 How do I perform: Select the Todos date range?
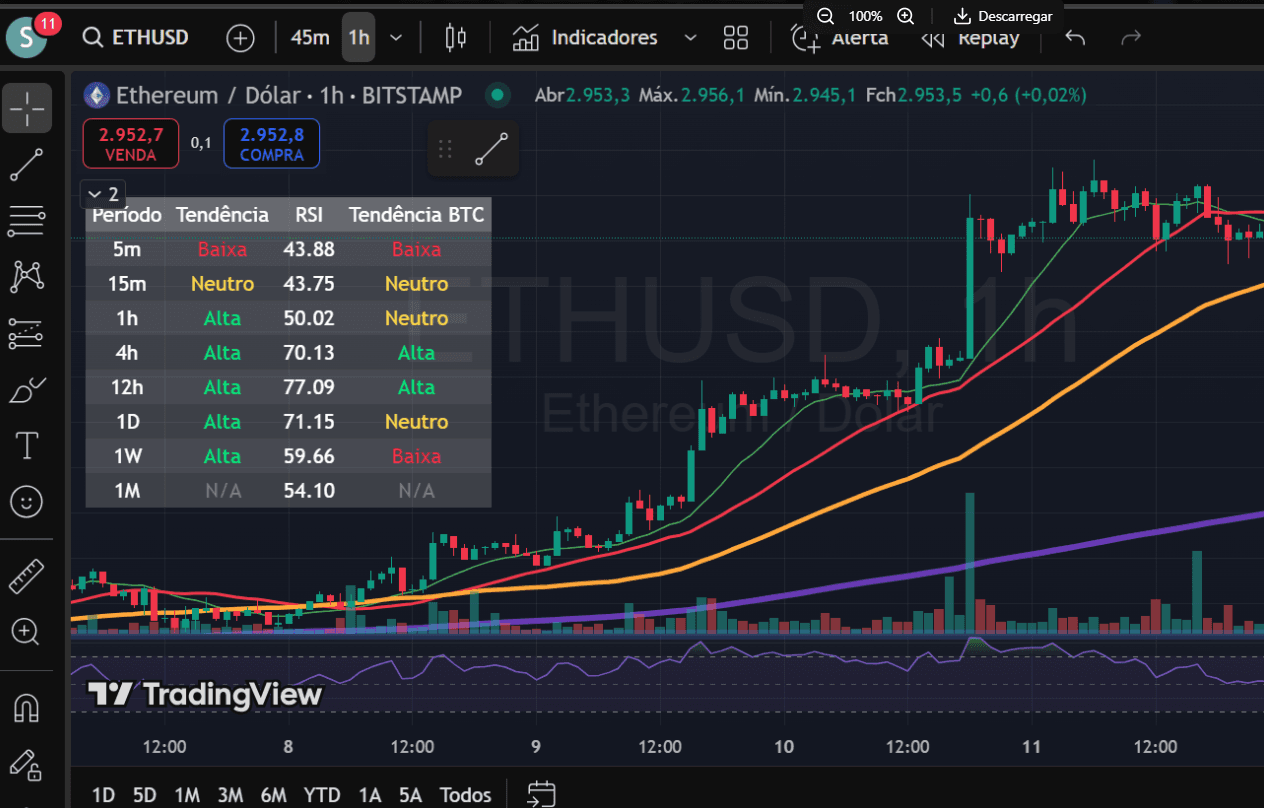466,795
